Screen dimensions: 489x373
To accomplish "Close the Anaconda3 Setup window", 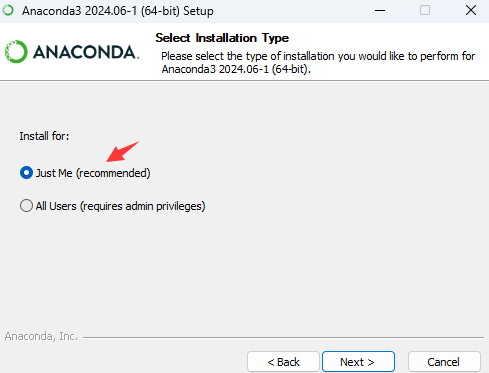I will point(471,10).
